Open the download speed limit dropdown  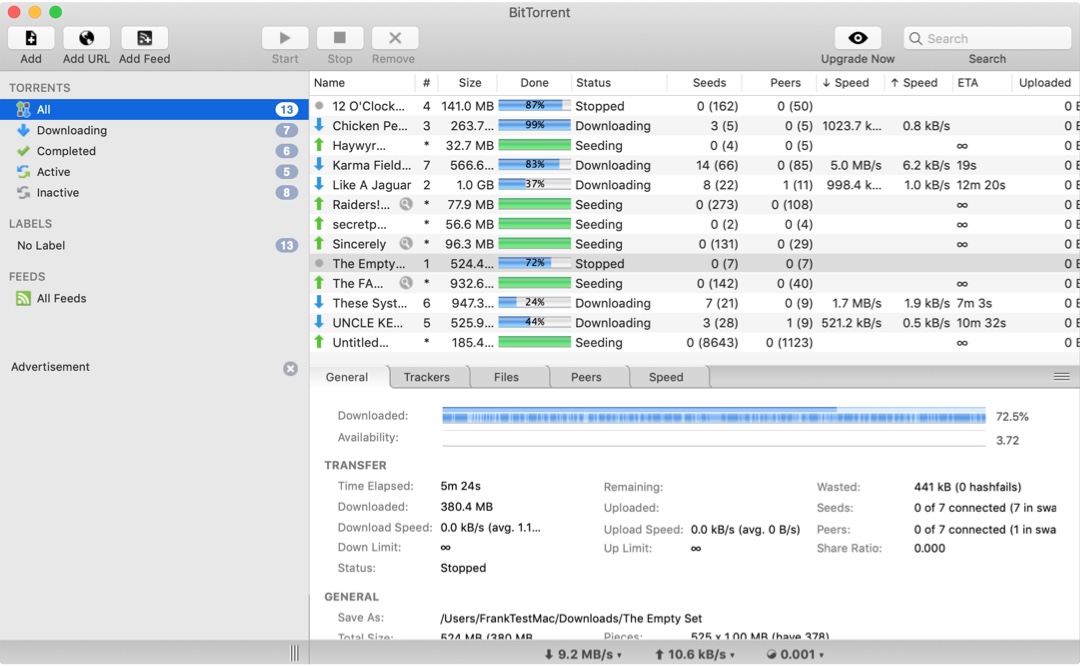[x=583, y=654]
